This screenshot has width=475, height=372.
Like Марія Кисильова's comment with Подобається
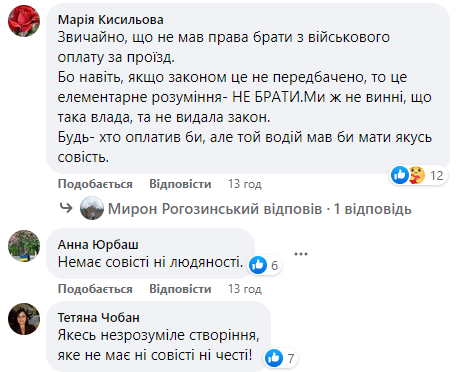95,184
